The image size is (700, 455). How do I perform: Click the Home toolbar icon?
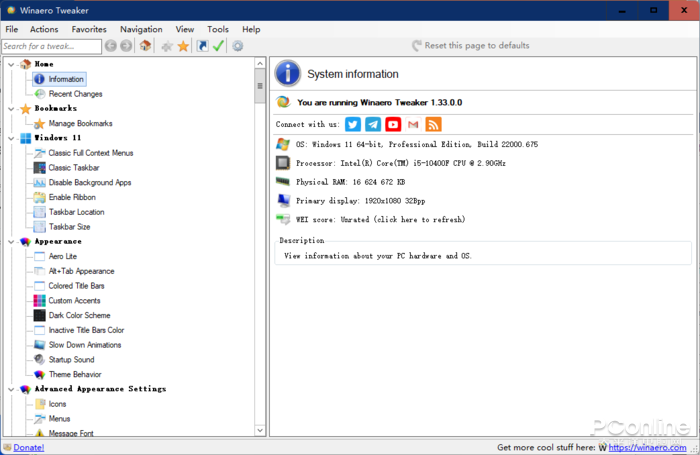(x=145, y=46)
